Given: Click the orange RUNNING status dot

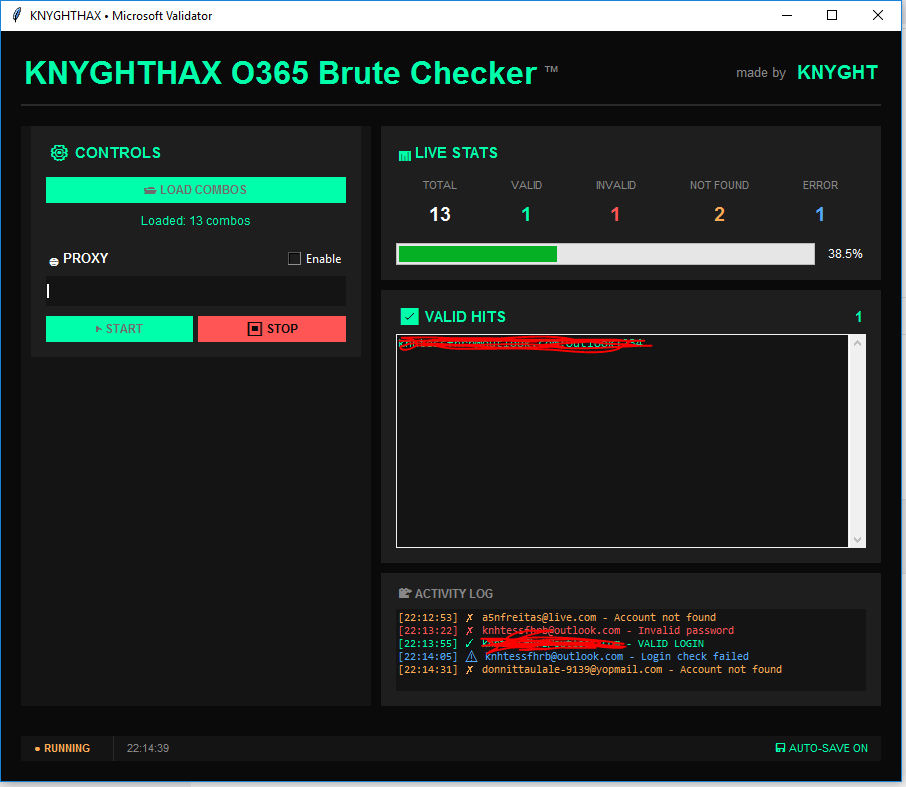Looking at the screenshot, I should coord(37,748).
